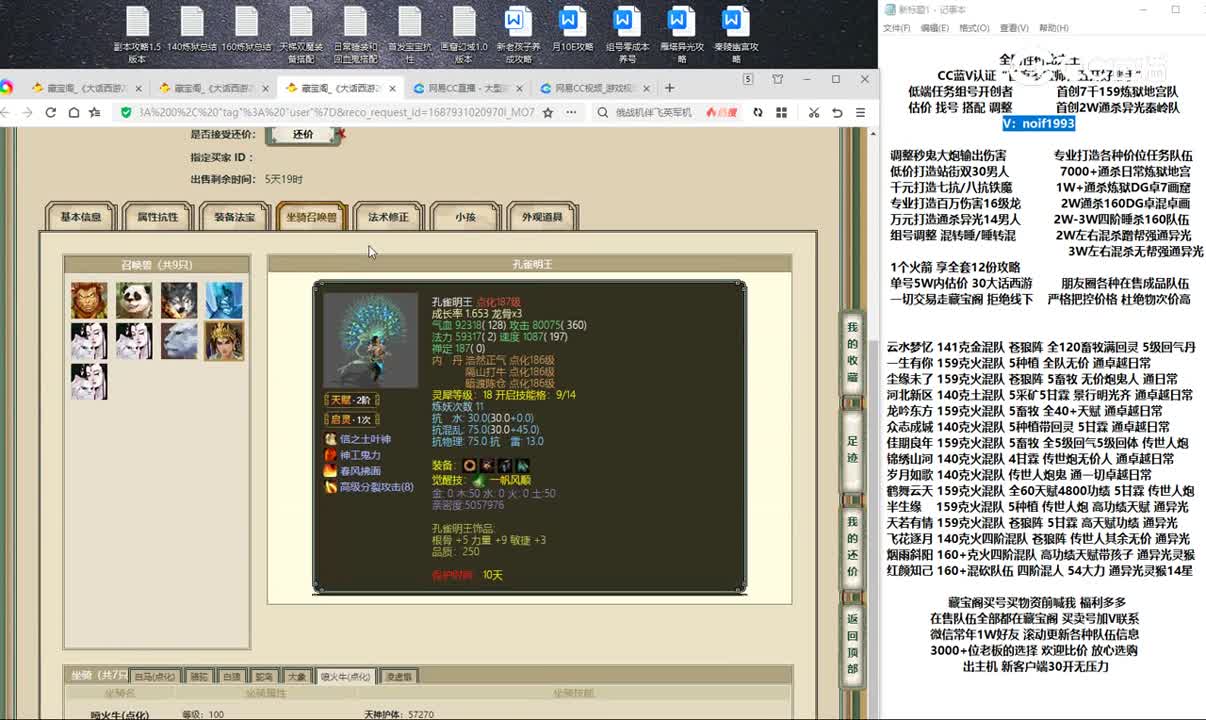Screen dimensions: 1206x720
Task: Switch to the 基本信息 tab
Action: (x=81, y=217)
